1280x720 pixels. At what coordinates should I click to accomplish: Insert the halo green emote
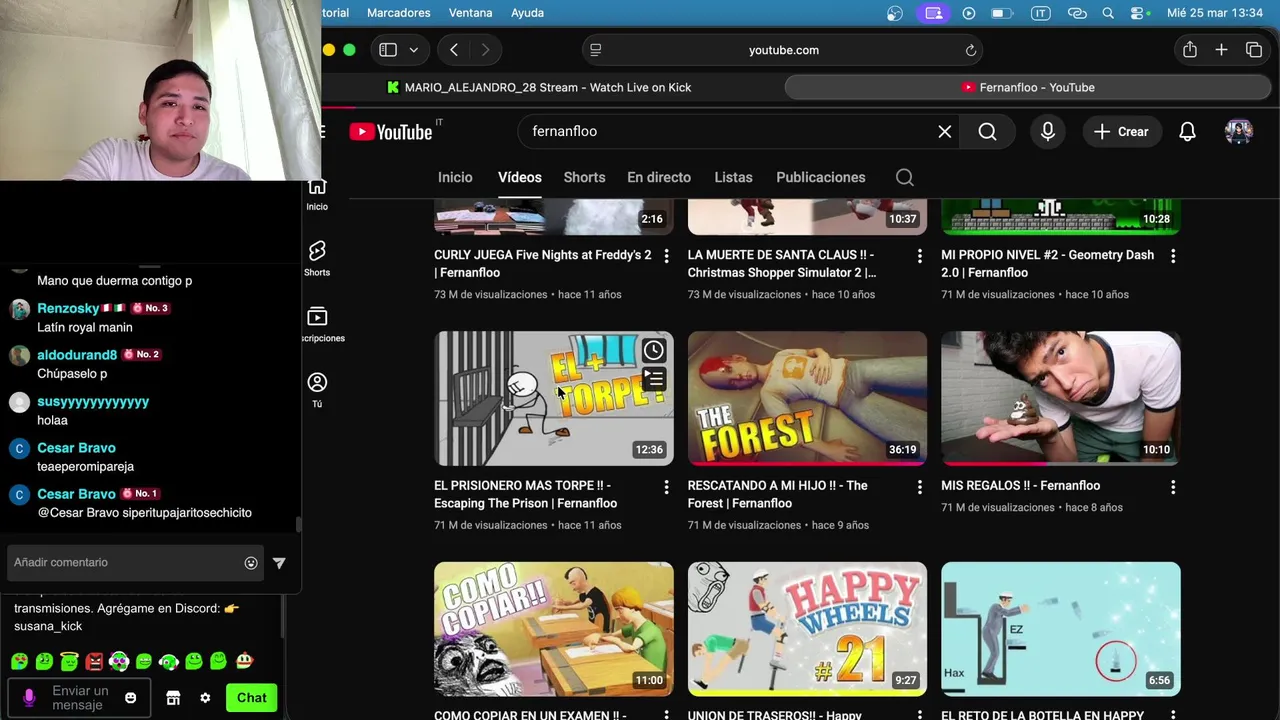pyautogui.click(x=69, y=661)
